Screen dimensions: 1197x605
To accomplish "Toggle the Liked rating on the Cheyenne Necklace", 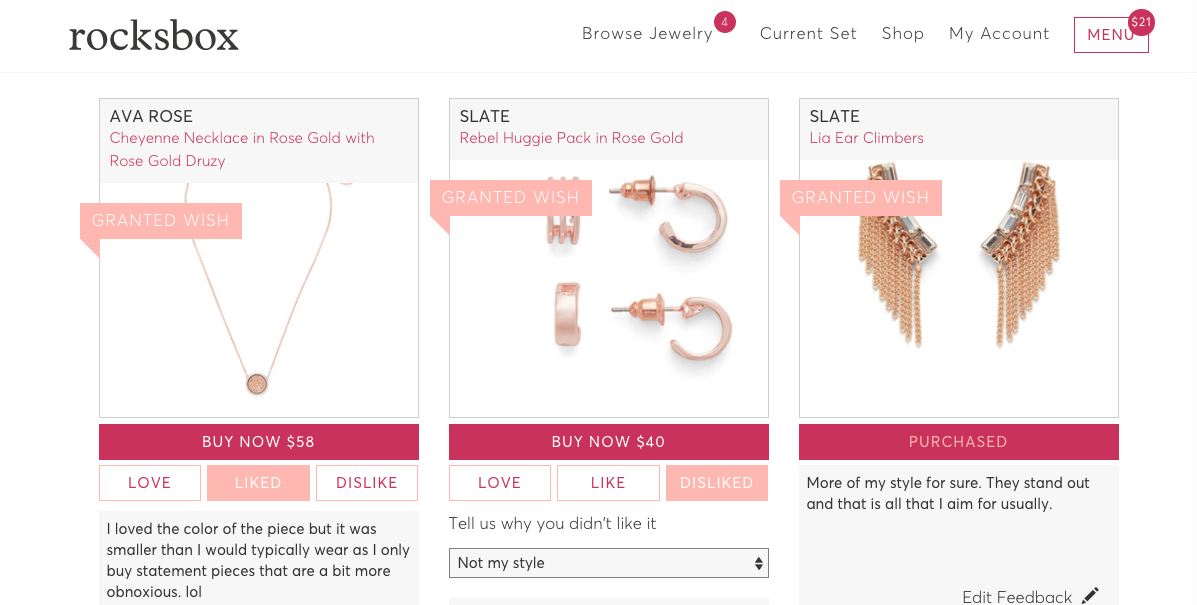I will pos(258,483).
